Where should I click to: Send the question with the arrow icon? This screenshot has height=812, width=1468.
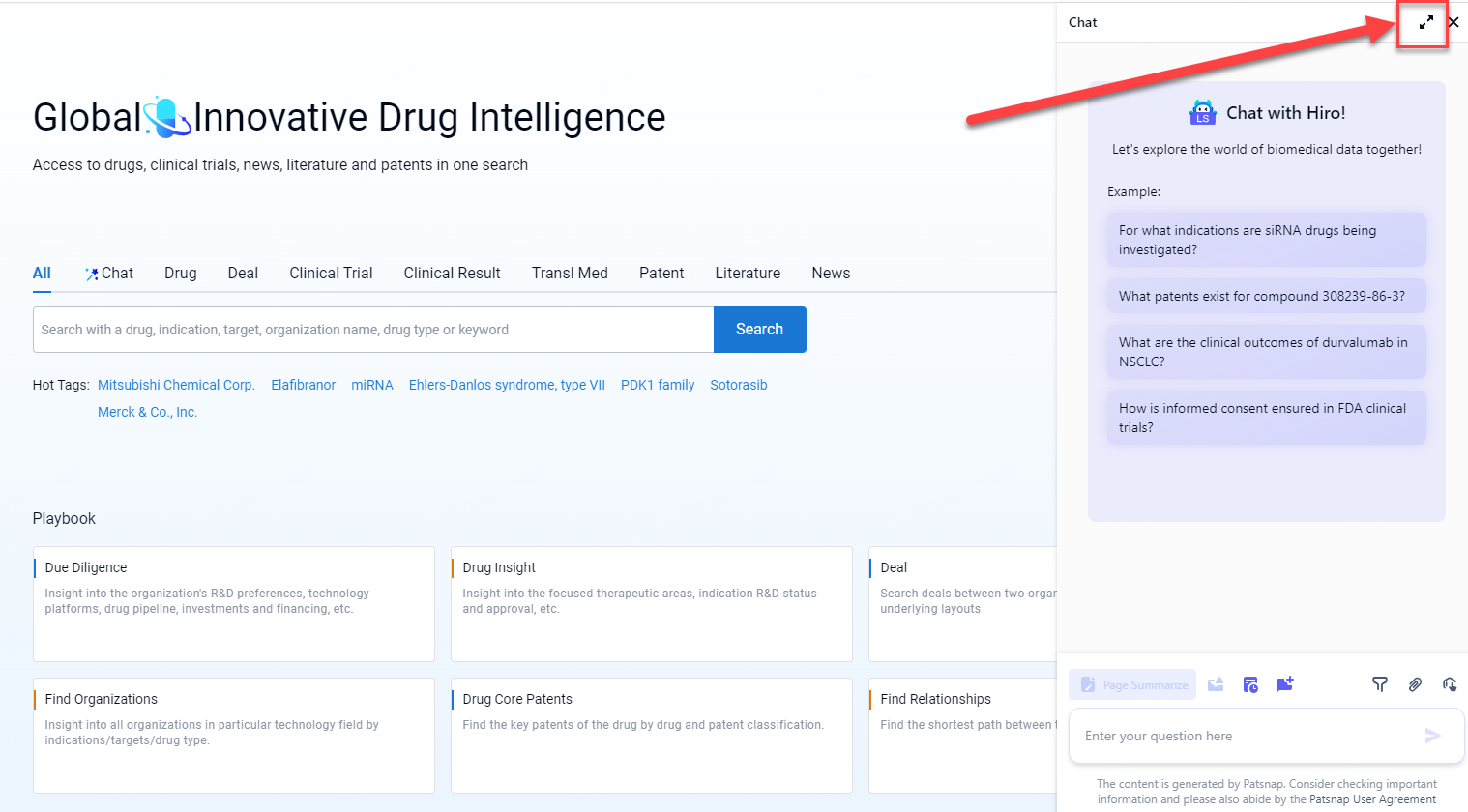coord(1432,736)
